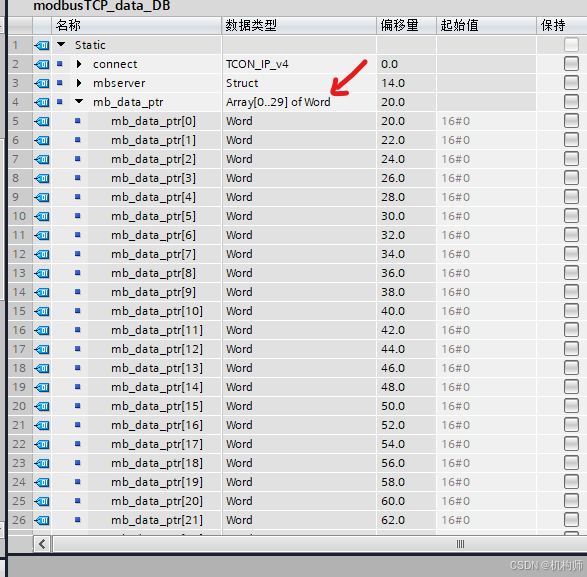This screenshot has height=577, width=587.
Task: Select the offset 14.0 cell
Action: [x=407, y=83]
